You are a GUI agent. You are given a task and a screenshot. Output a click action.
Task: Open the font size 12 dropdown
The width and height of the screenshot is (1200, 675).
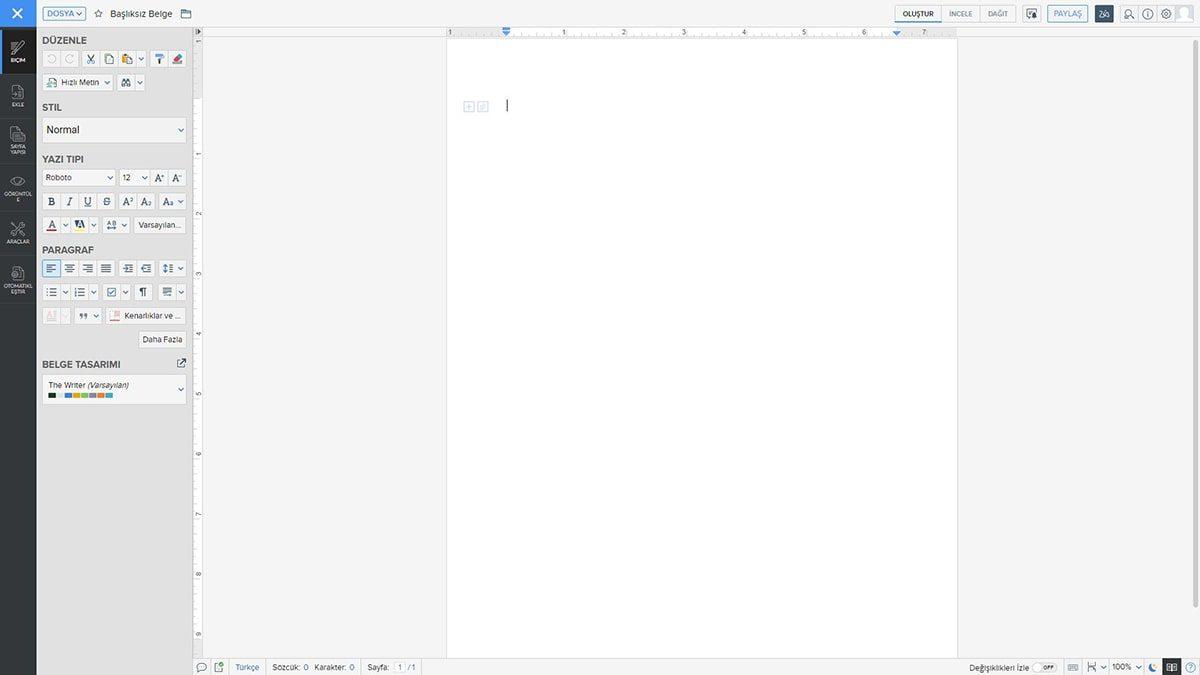point(134,176)
